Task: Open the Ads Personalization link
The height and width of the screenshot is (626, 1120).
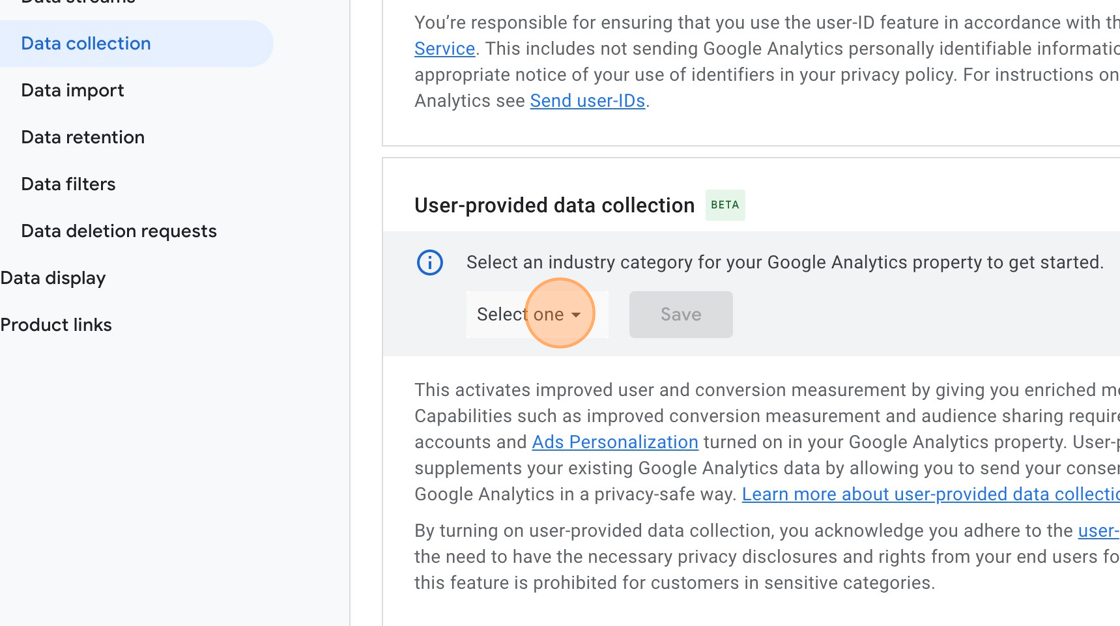Action: click(x=615, y=442)
